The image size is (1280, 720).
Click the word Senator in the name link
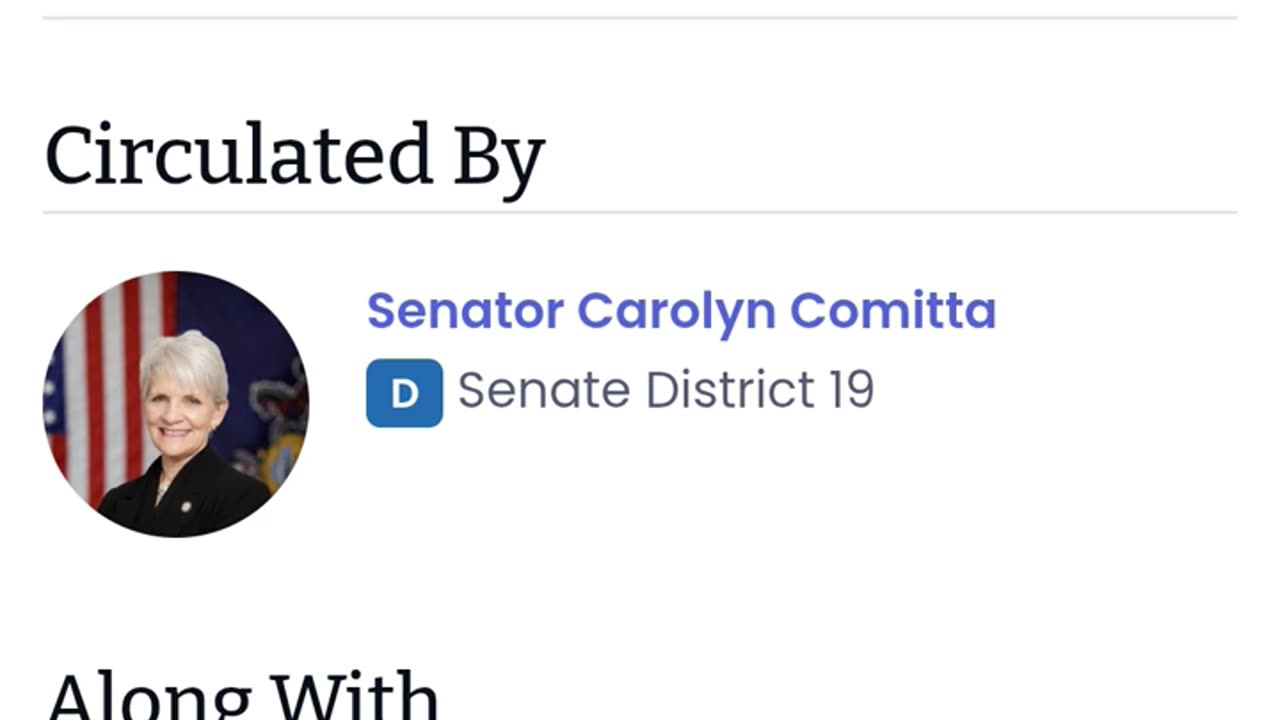pos(465,311)
